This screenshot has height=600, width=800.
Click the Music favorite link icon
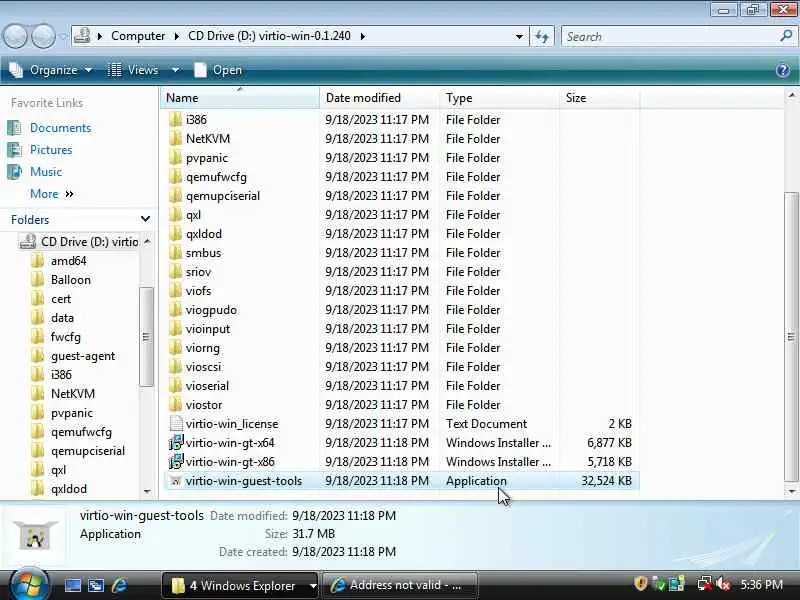(14, 171)
